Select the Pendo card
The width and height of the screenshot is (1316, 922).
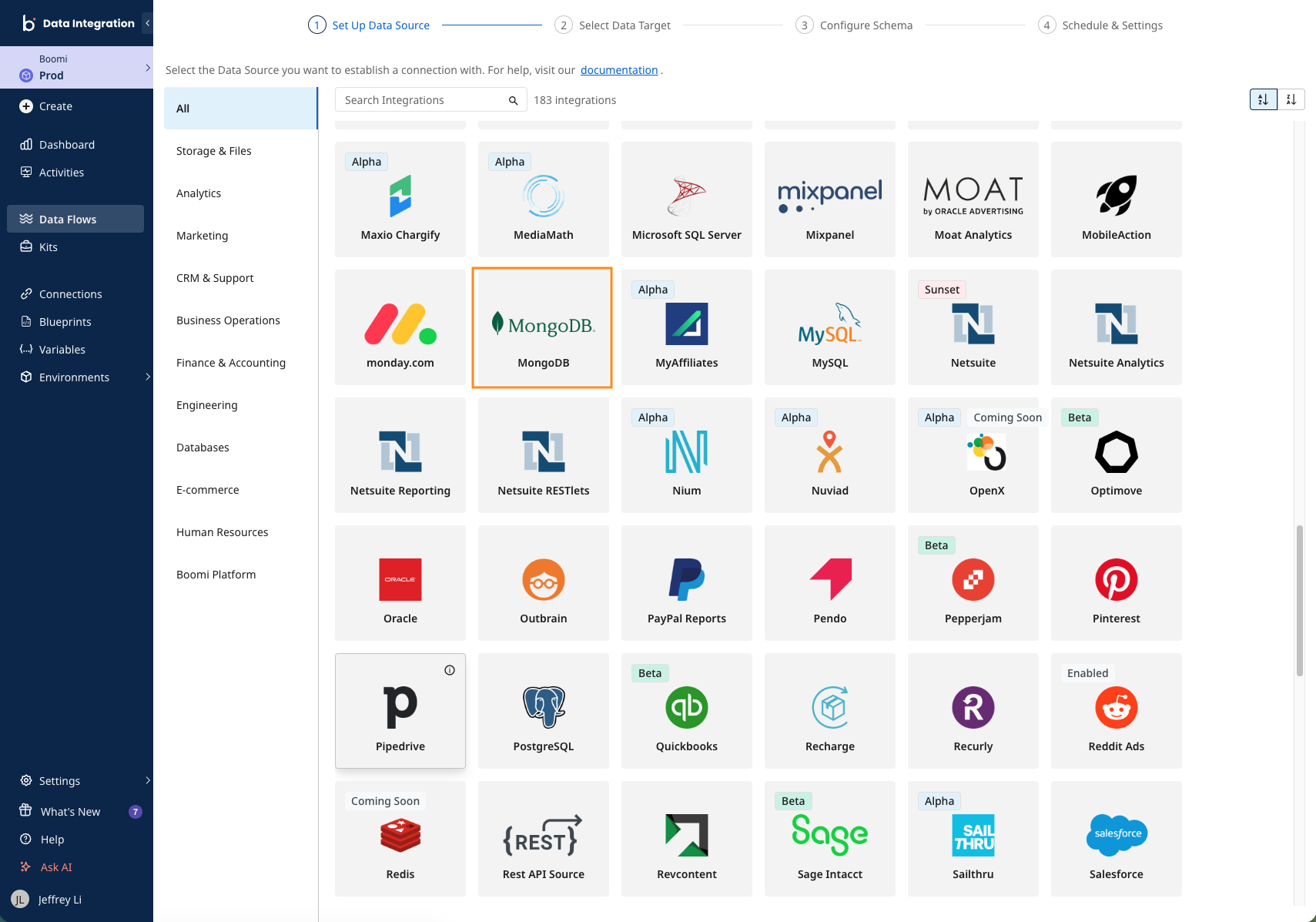click(x=830, y=583)
